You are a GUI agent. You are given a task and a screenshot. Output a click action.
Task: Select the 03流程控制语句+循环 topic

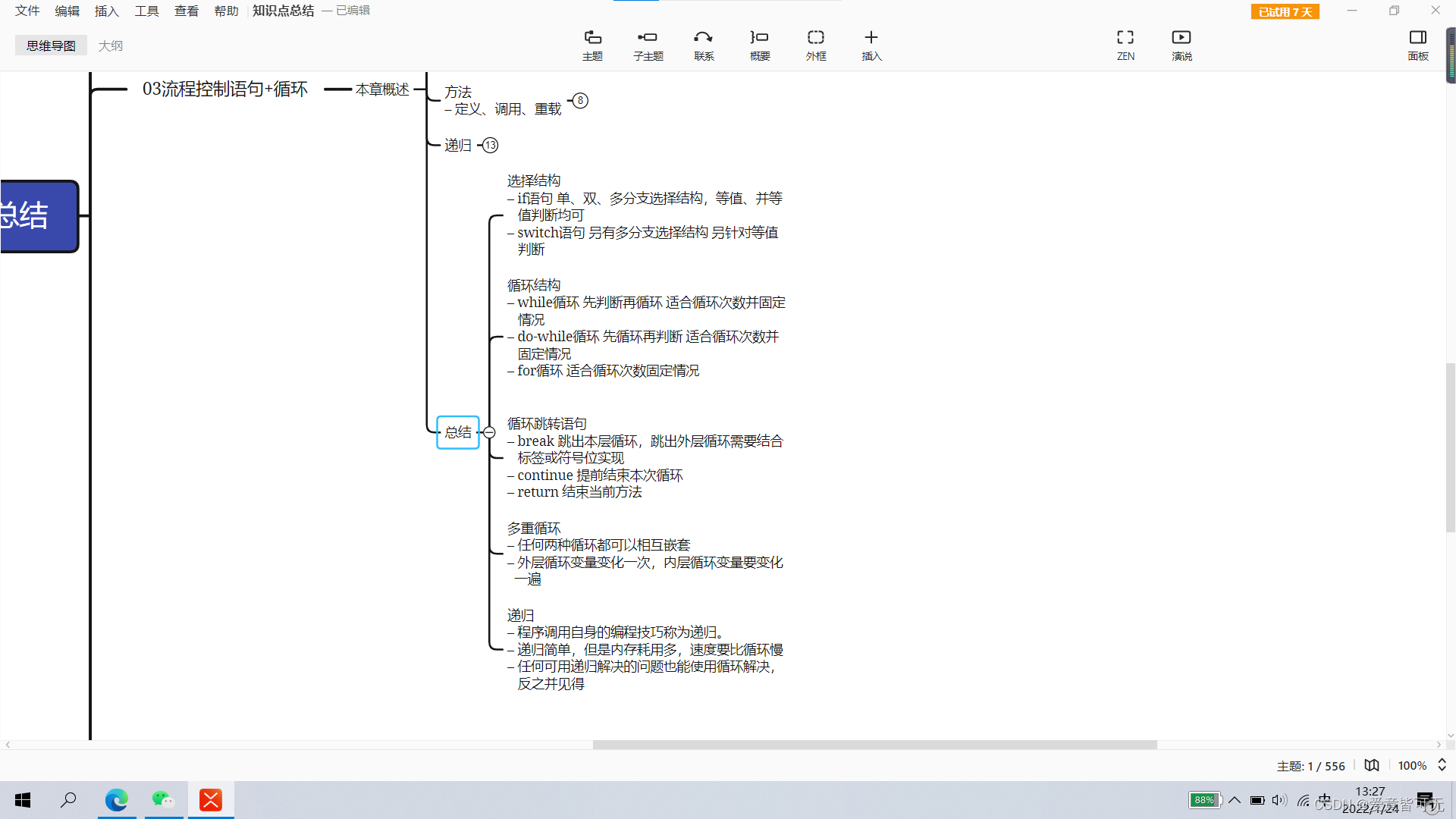pos(225,89)
